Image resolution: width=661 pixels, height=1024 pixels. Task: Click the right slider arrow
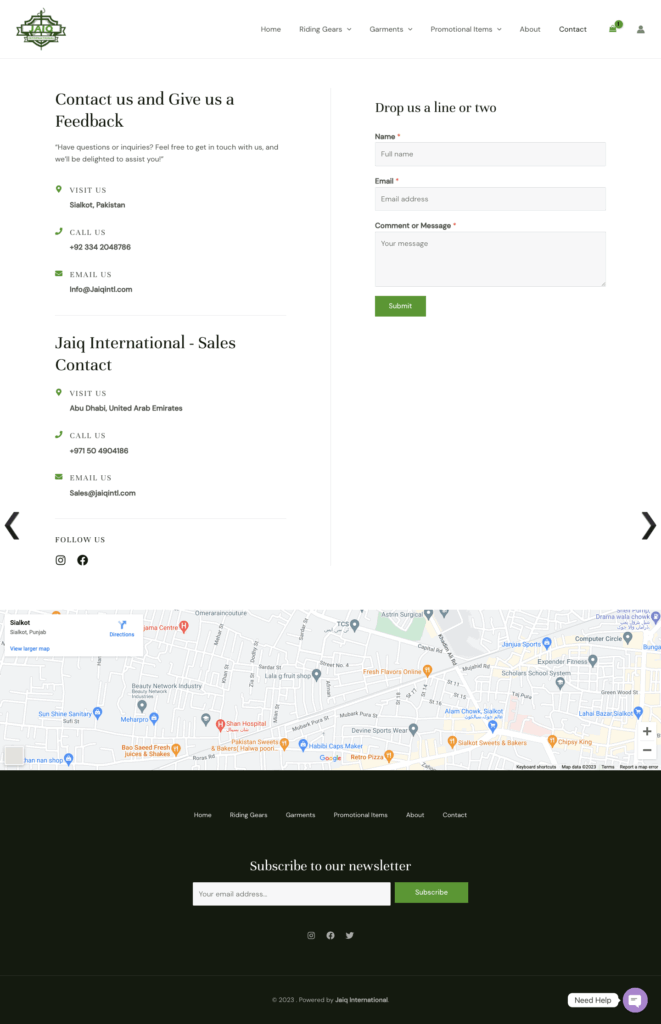coord(648,525)
